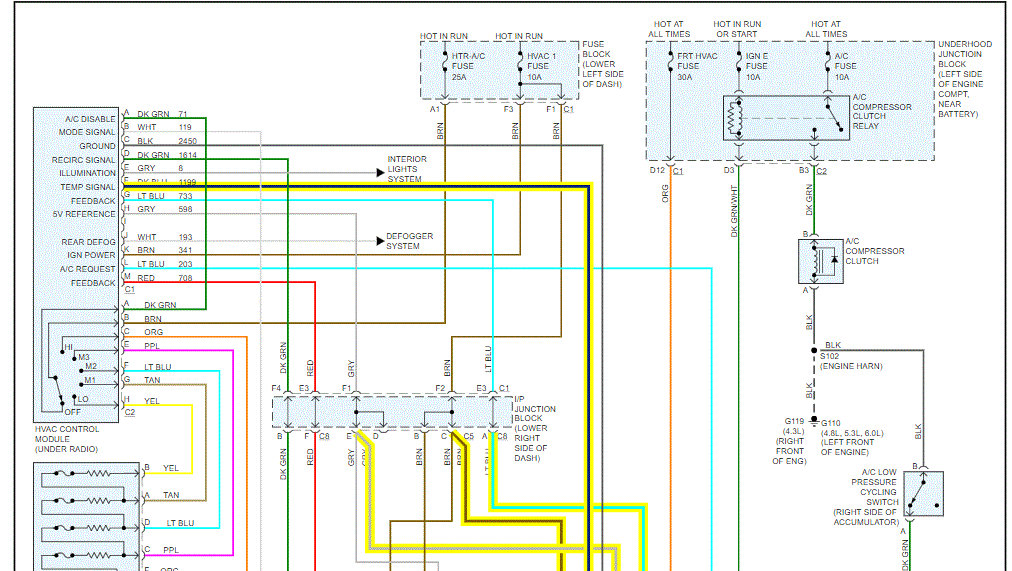Click the ground symbol beside G110
Image resolution: width=1012 pixels, height=571 pixels.
pyautogui.click(x=815, y=420)
